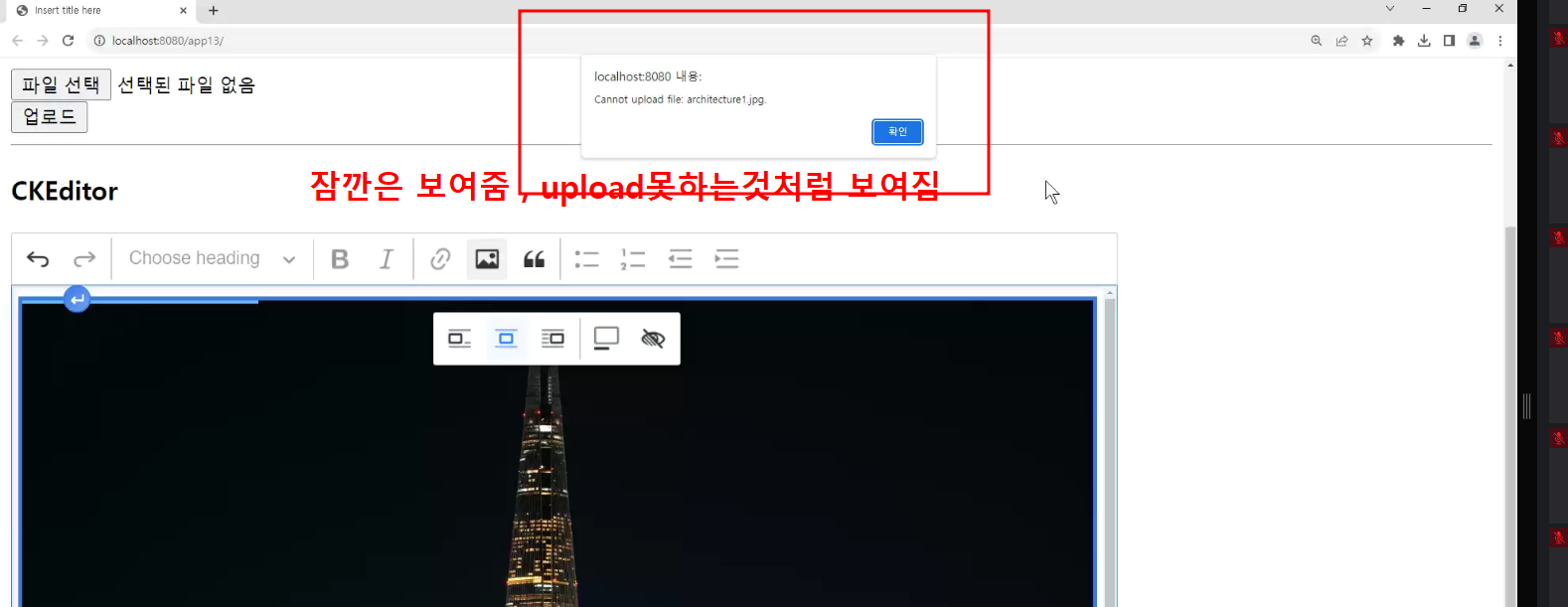Click the CKEditor undo arrow
Viewport: 1568px width, 607px height.
click(38, 259)
